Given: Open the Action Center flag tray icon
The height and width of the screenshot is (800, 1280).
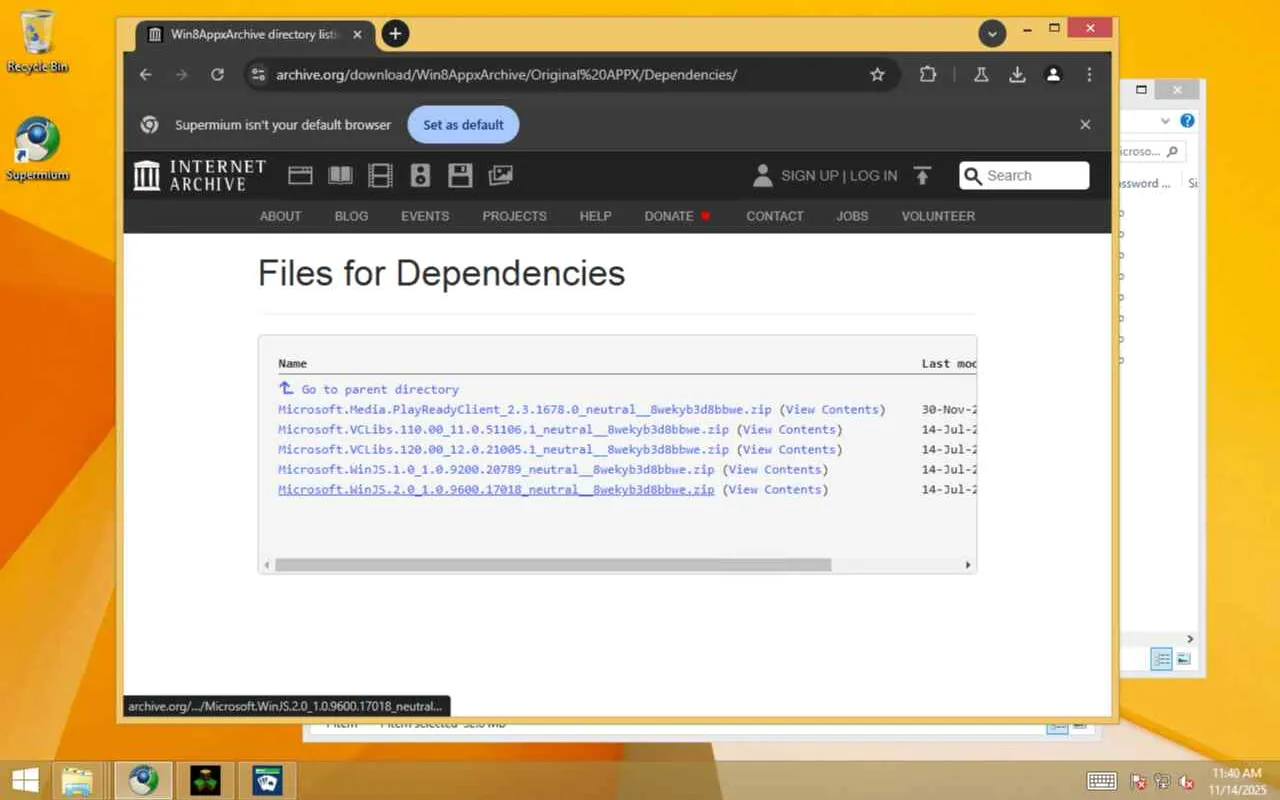Looking at the screenshot, I should pyautogui.click(x=1138, y=781).
